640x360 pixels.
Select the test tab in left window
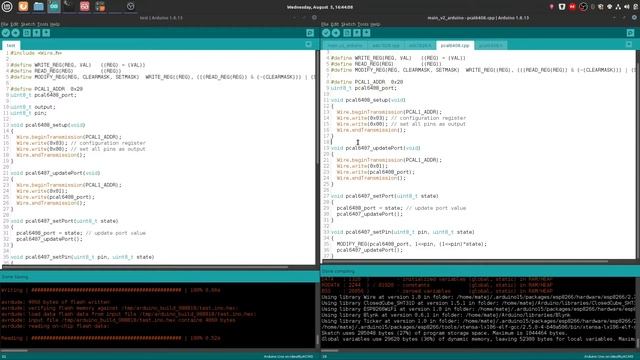(11, 45)
